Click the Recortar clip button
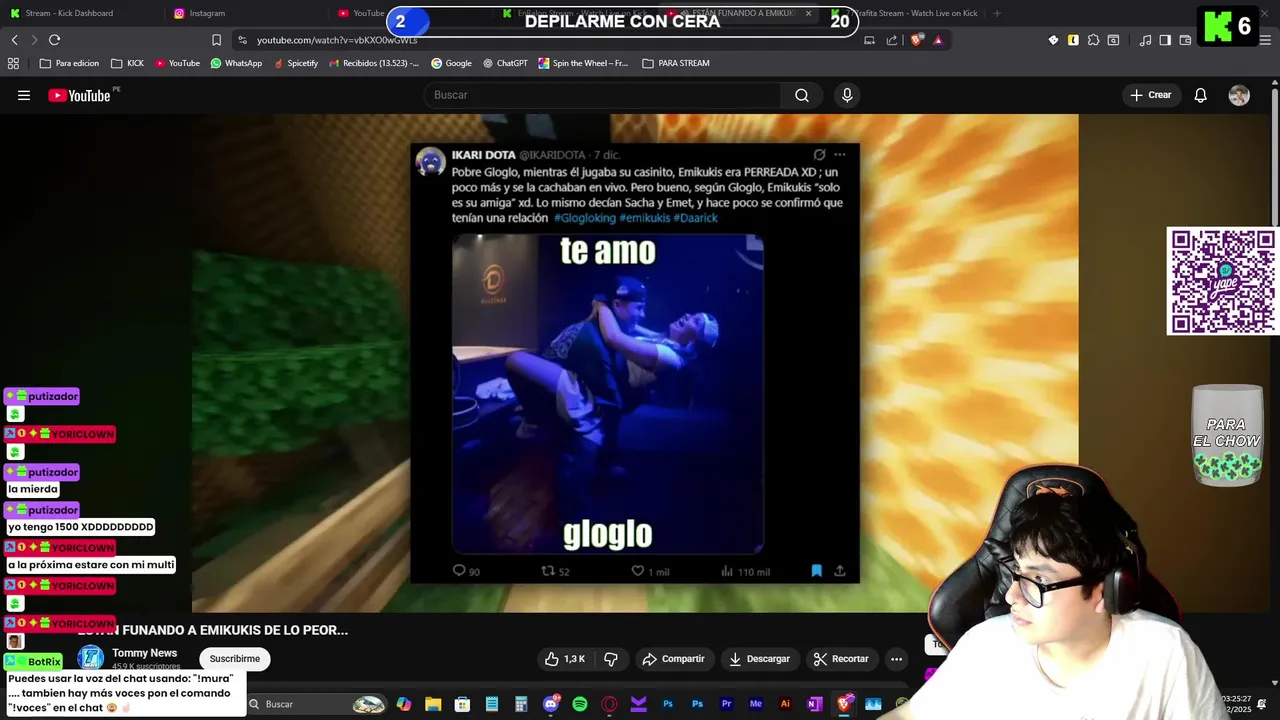This screenshot has width=1280, height=720. coord(841,659)
